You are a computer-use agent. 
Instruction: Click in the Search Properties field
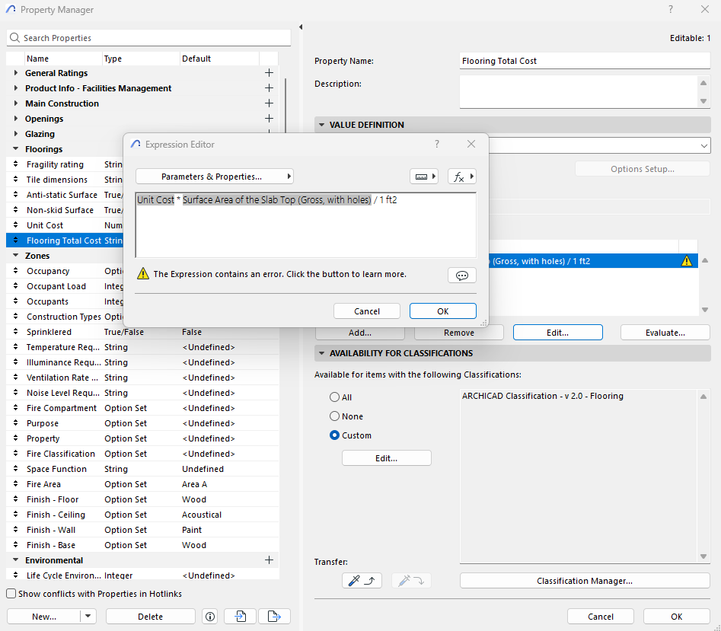149,38
